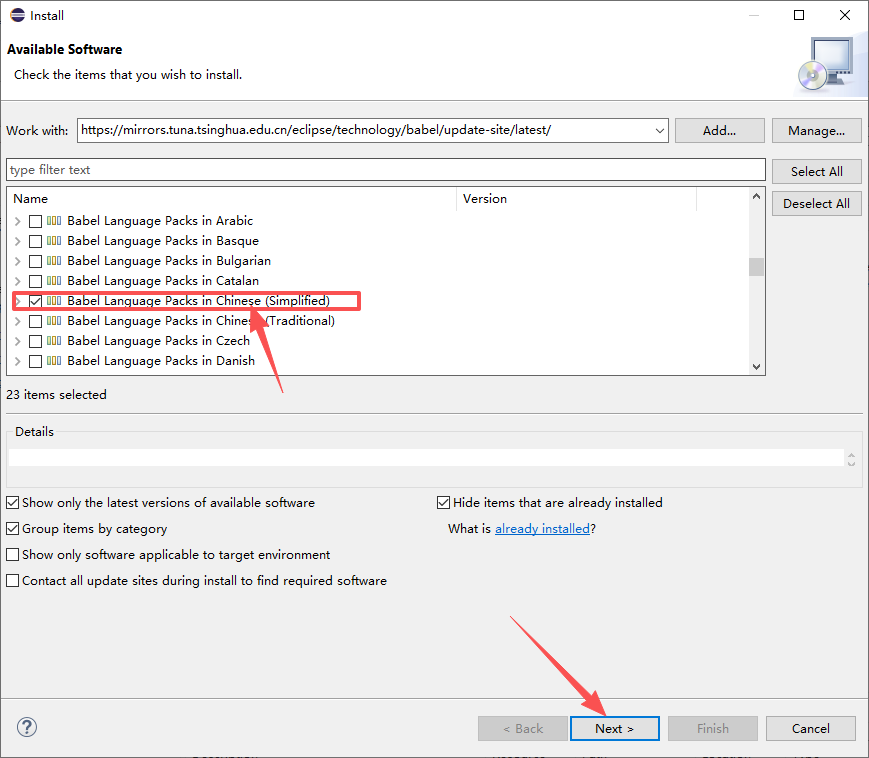Toggle Hide items that are already installed

click(x=443, y=503)
